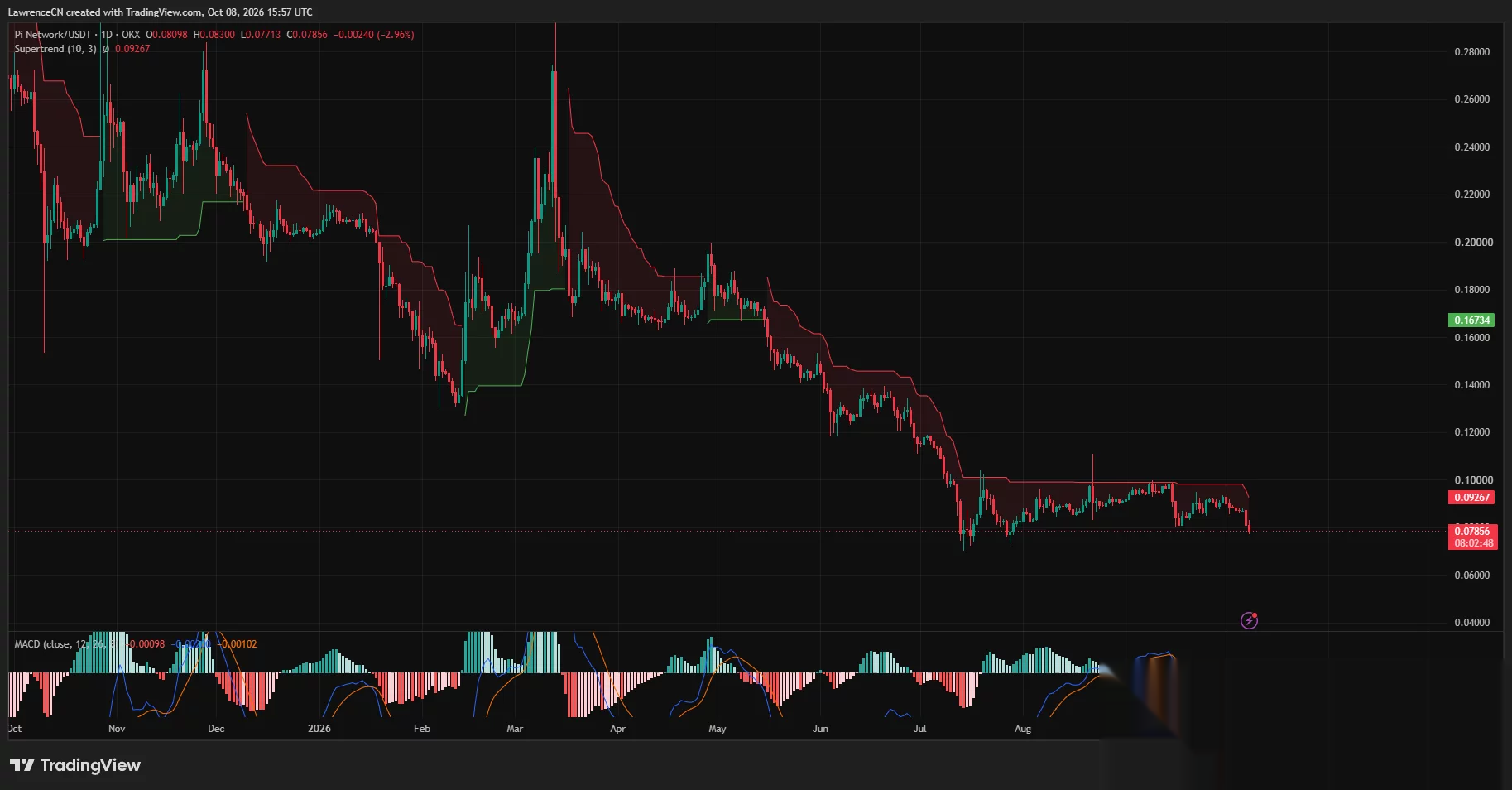Click the orange MACD signal value −0.00102
Screen dimensions: 1512x790
point(238,644)
